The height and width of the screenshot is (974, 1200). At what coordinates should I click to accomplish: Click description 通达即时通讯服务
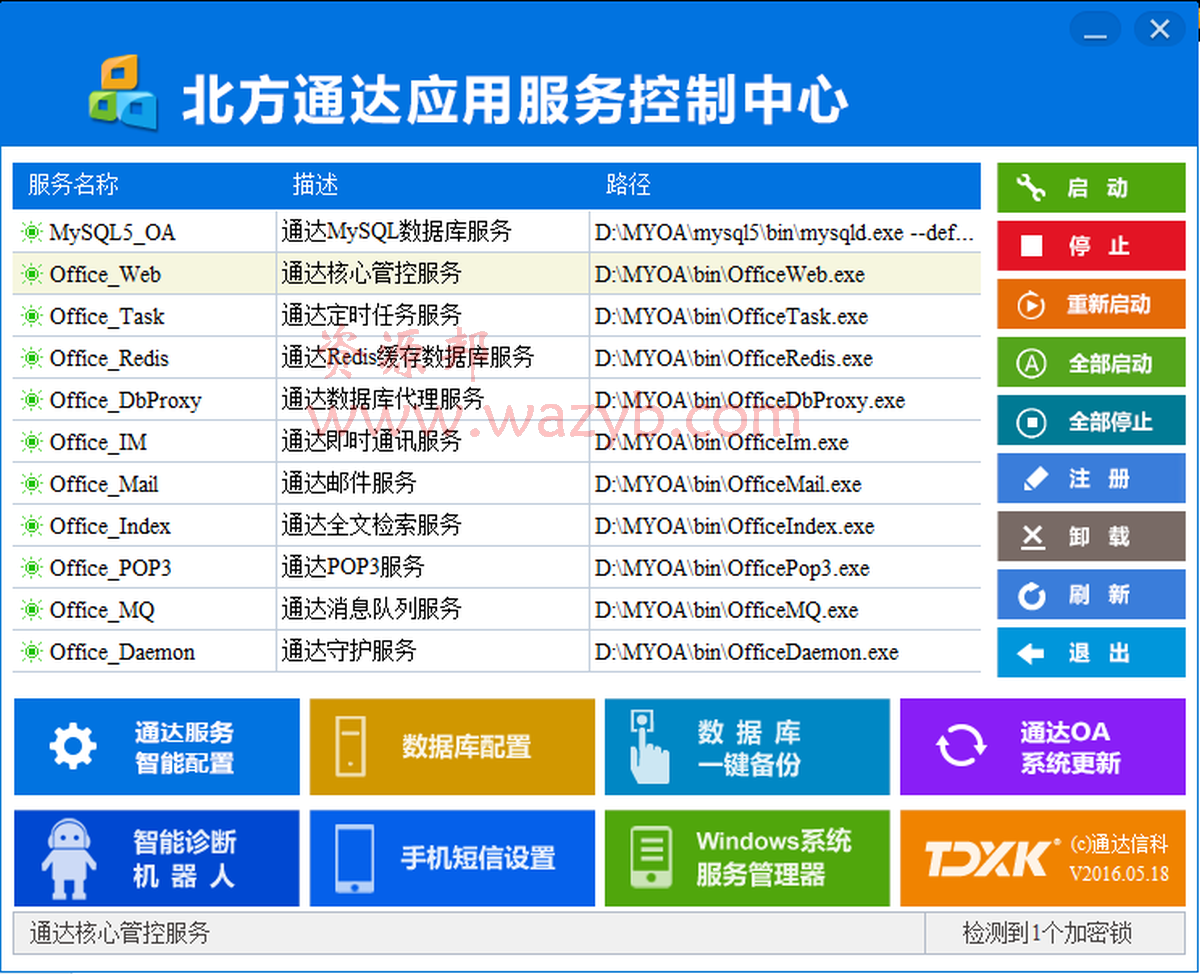pos(372,441)
